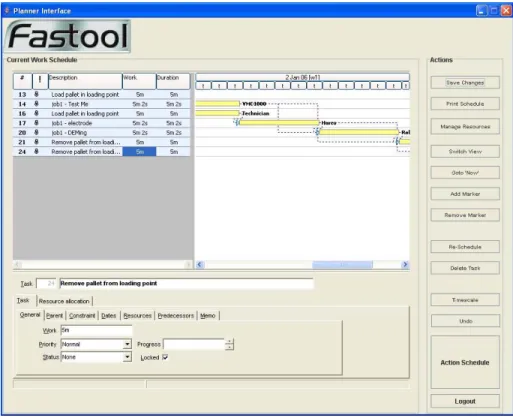The width and height of the screenshot is (513, 418).
Task: Click the lock icon in row 16
Action: point(37,113)
